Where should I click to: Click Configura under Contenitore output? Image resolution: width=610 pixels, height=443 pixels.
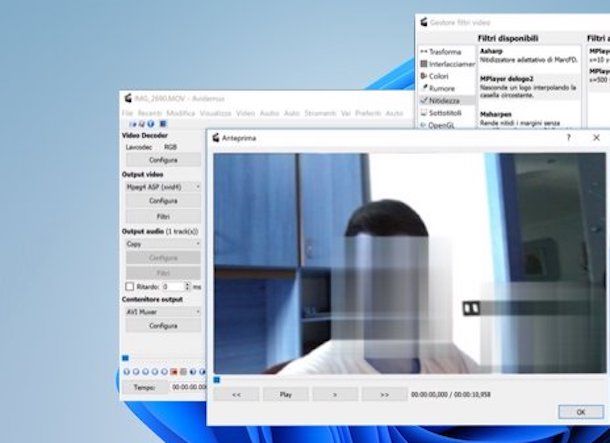pos(163,326)
